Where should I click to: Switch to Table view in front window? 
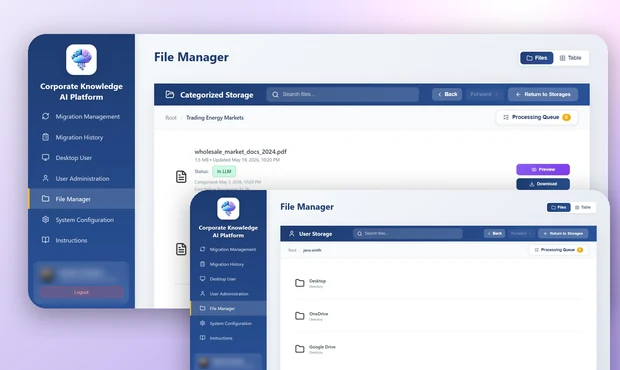tap(583, 207)
